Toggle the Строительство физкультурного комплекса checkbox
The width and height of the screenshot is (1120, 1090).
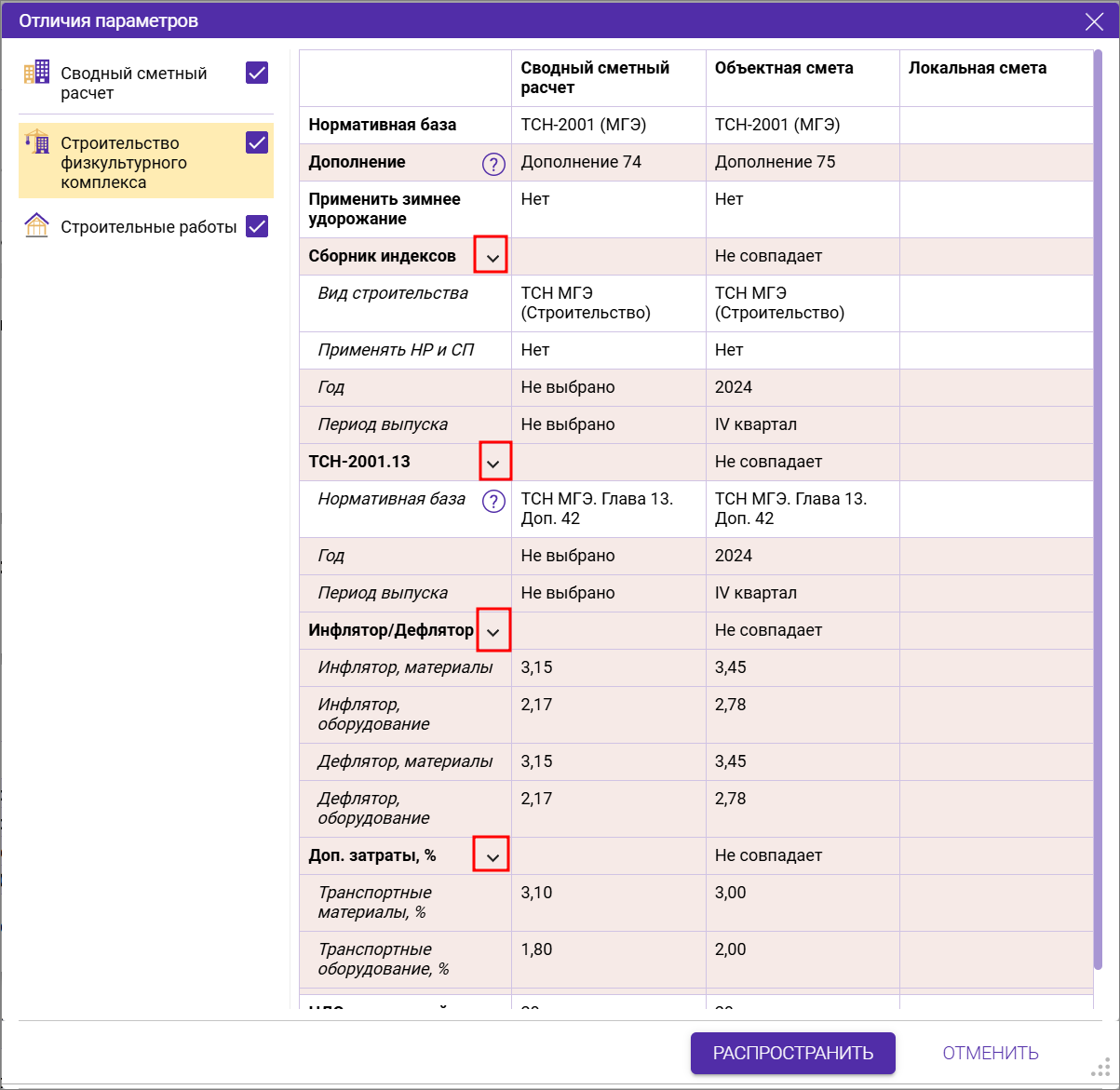257,142
